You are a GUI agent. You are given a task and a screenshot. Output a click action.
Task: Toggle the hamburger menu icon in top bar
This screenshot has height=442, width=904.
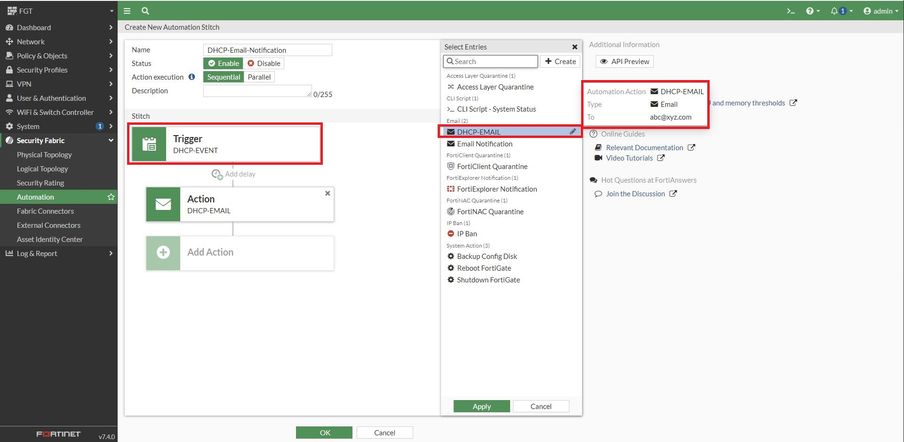coord(127,11)
